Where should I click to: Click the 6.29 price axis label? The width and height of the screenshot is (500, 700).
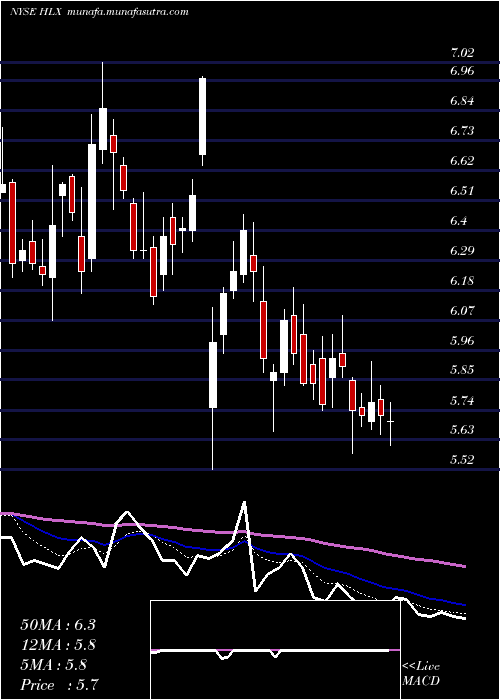(x=462, y=250)
